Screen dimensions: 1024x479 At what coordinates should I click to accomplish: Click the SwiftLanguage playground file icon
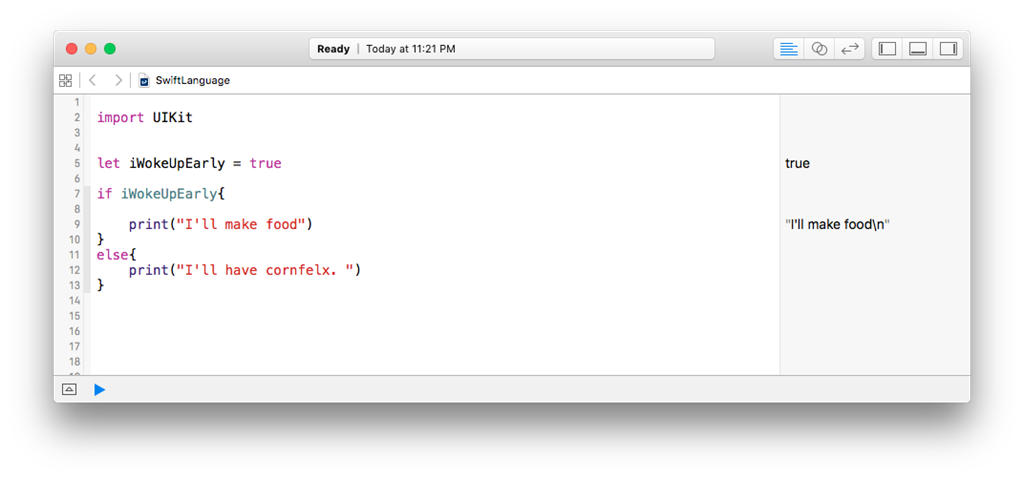[145, 80]
